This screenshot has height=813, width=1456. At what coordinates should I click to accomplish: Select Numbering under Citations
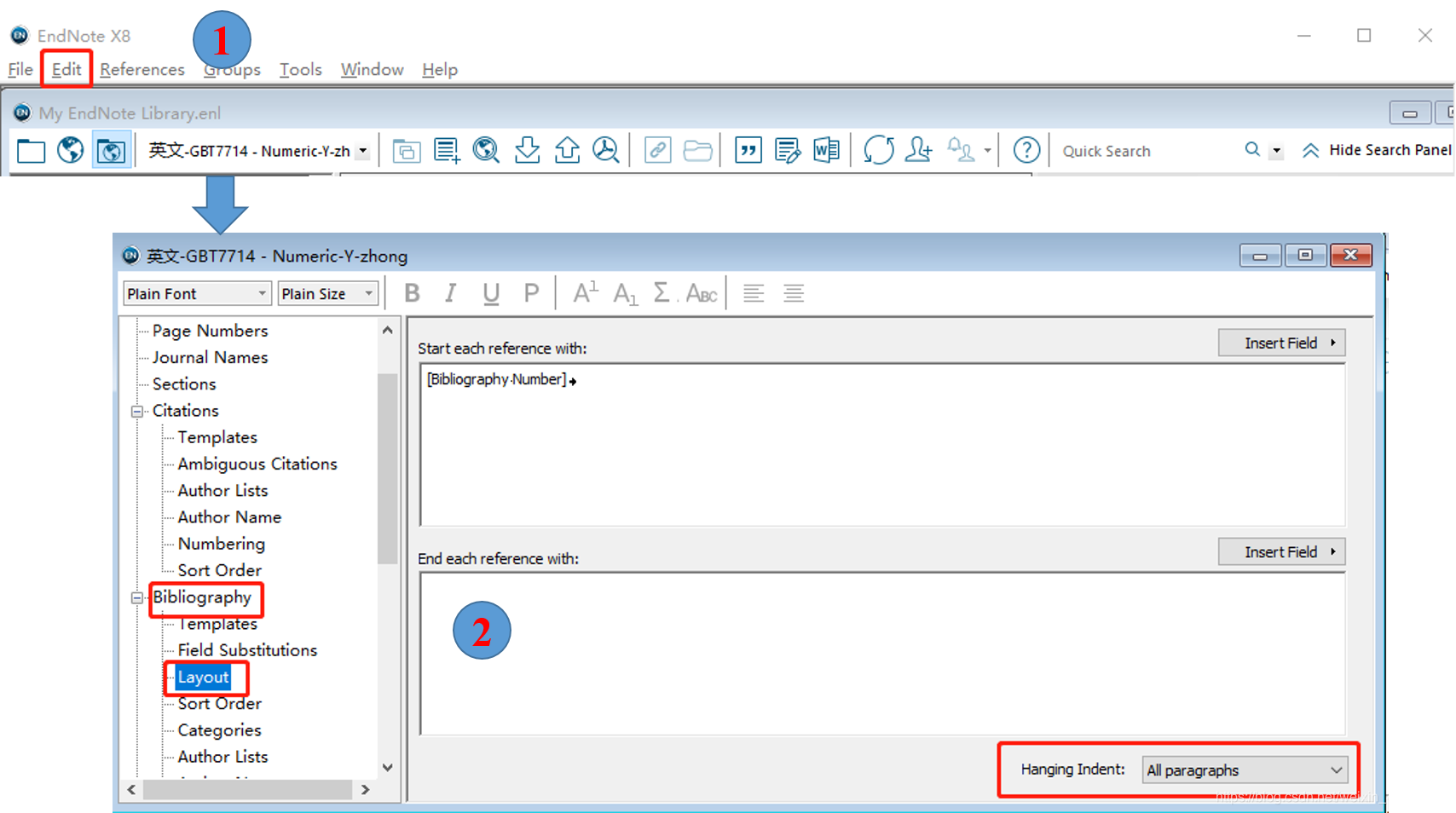click(221, 544)
